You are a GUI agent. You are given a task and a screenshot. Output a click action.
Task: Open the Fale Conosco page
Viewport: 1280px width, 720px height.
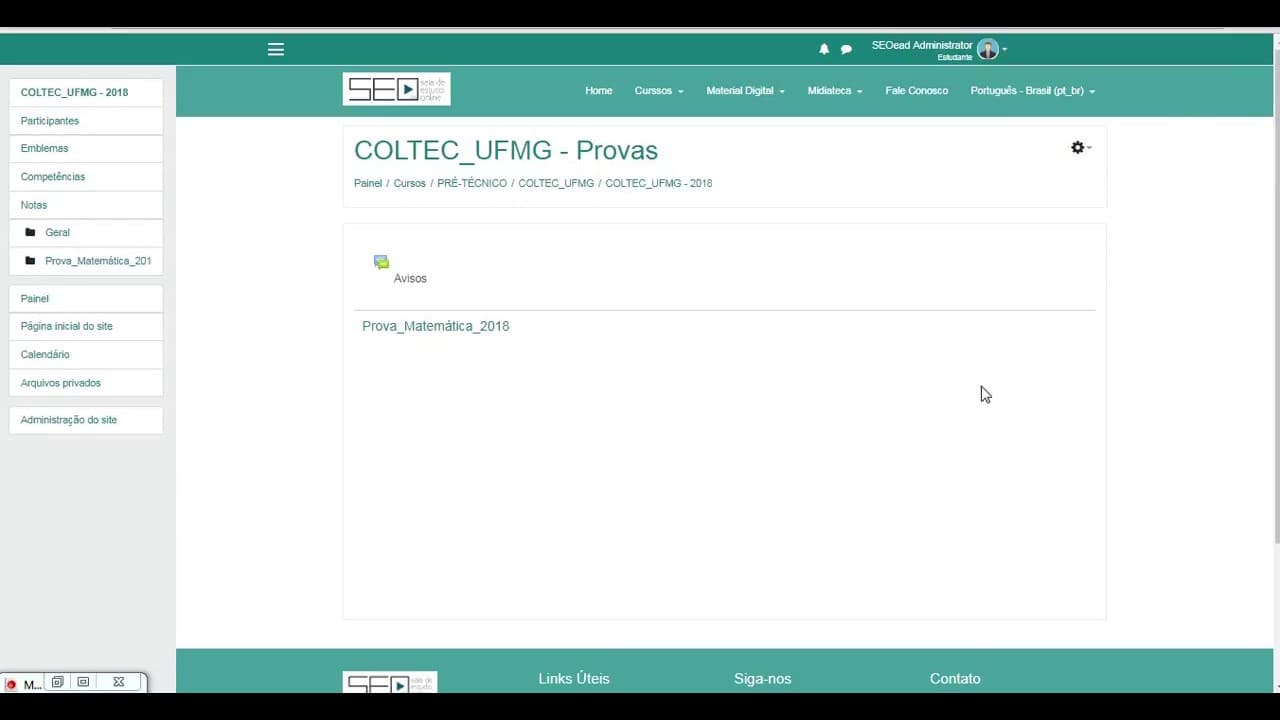click(916, 91)
